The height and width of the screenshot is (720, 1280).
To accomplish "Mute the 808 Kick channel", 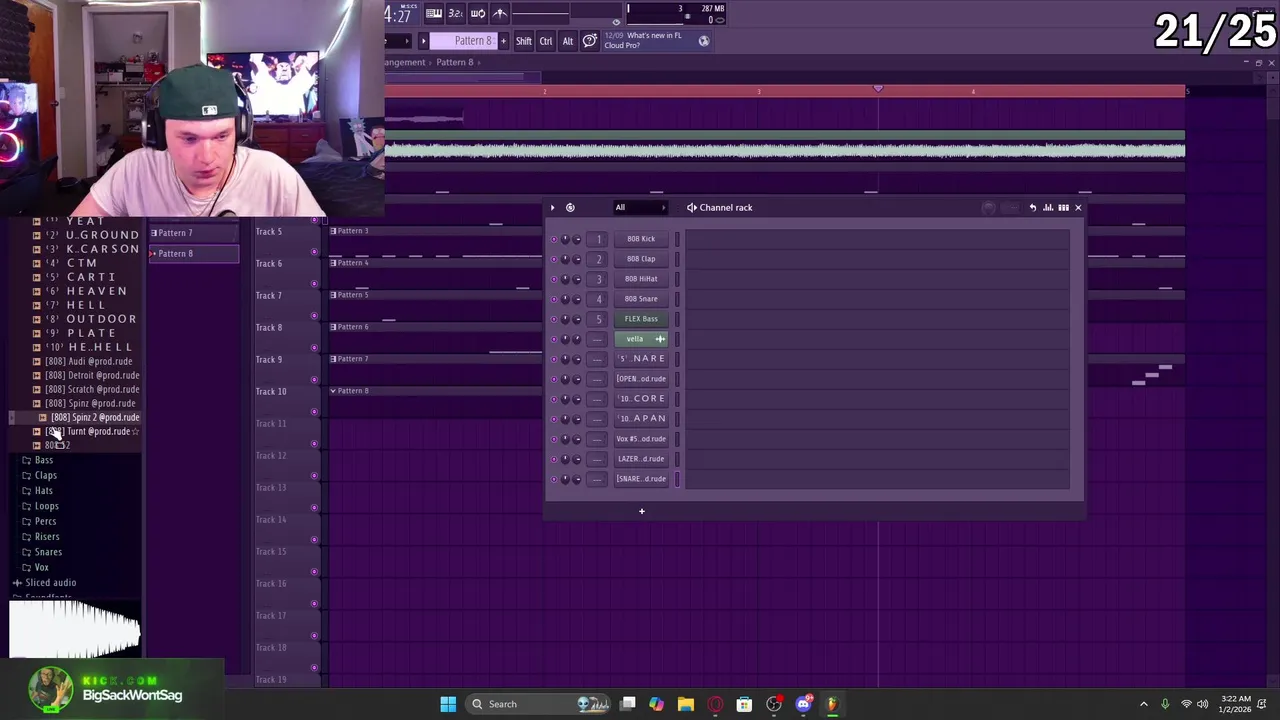I will (554, 239).
